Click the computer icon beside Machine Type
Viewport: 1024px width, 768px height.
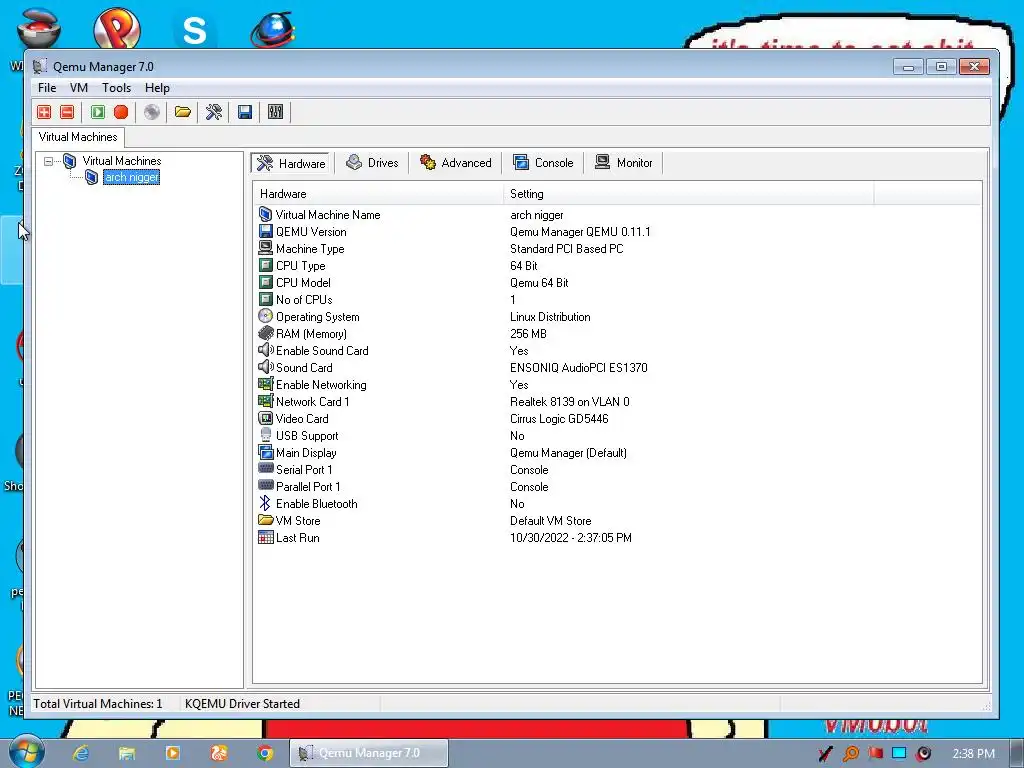265,248
